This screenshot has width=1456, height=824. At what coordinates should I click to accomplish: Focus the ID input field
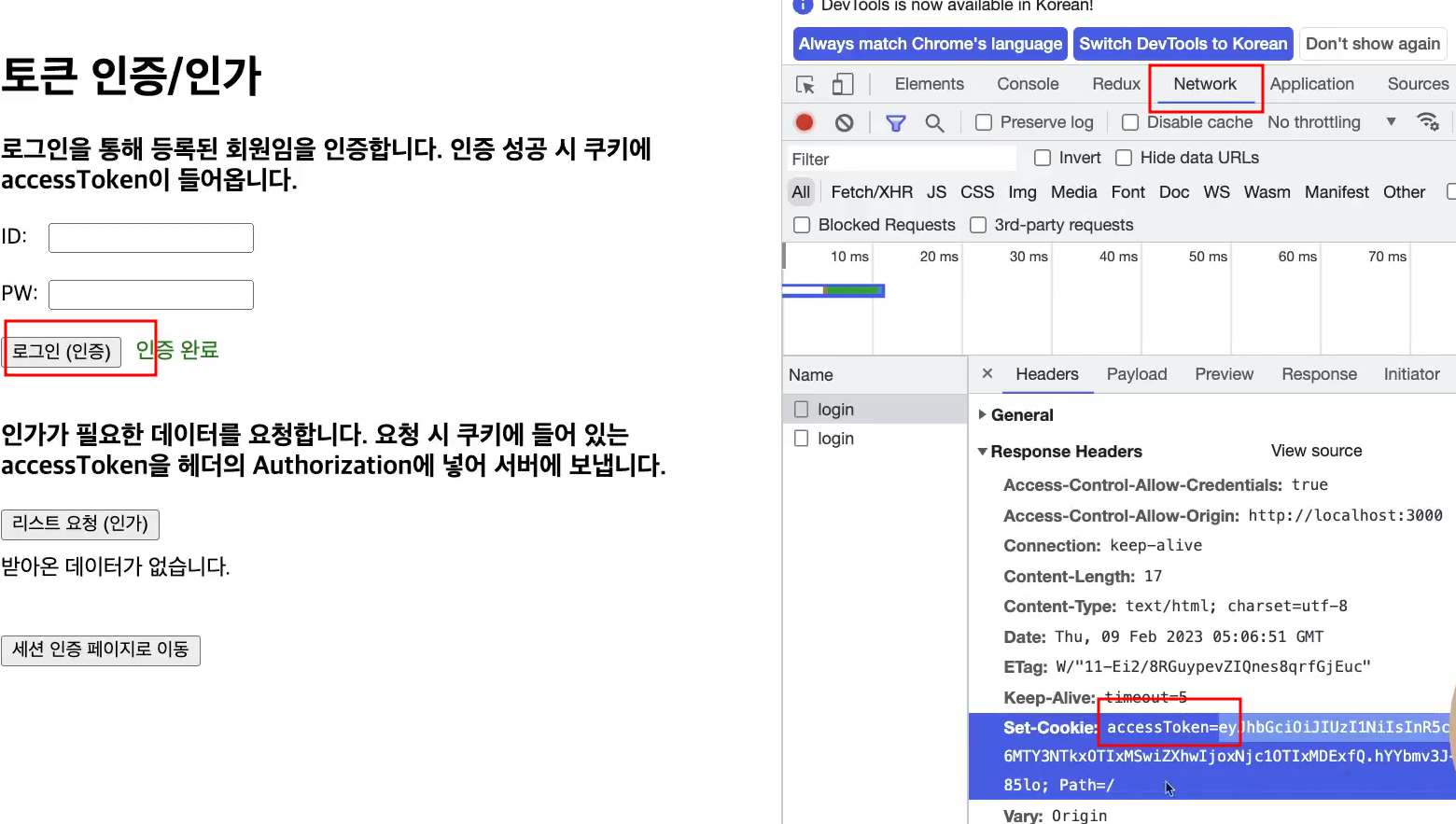151,238
